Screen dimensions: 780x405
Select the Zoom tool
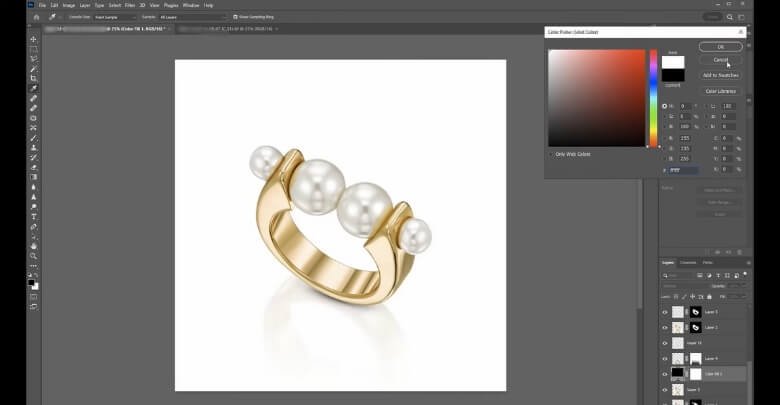[33, 256]
